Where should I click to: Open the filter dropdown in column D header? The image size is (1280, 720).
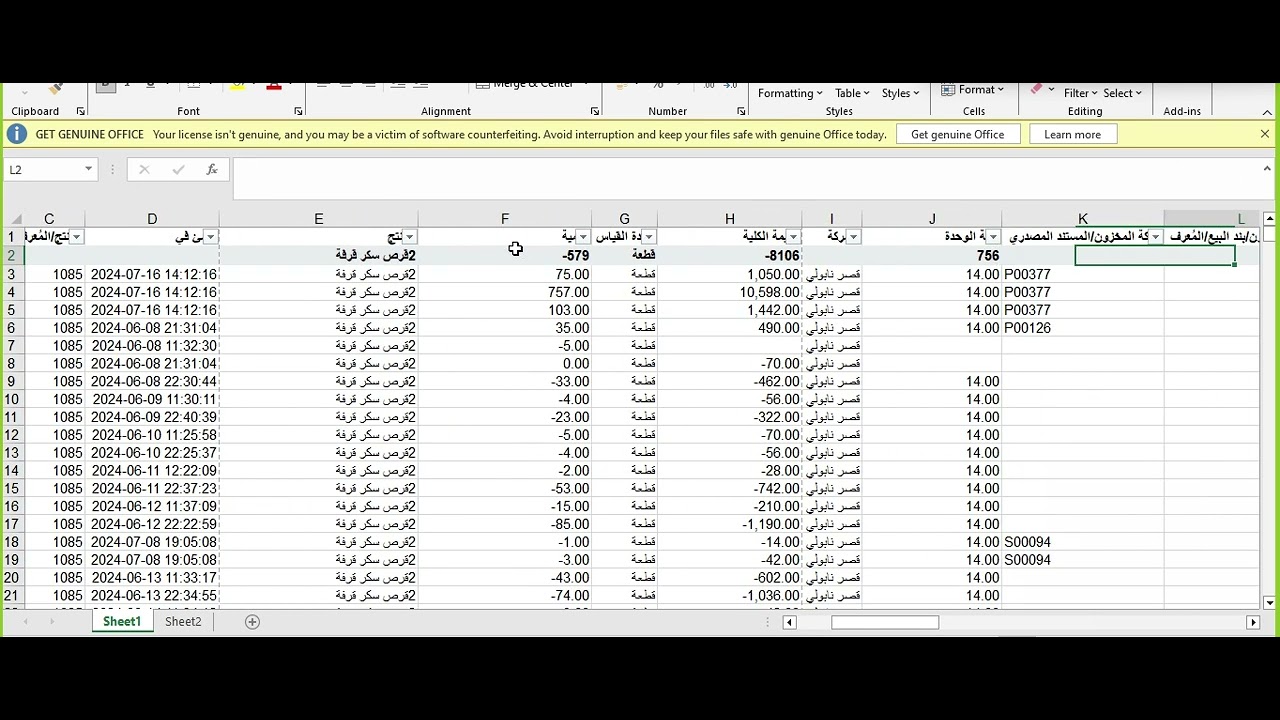click(x=210, y=237)
